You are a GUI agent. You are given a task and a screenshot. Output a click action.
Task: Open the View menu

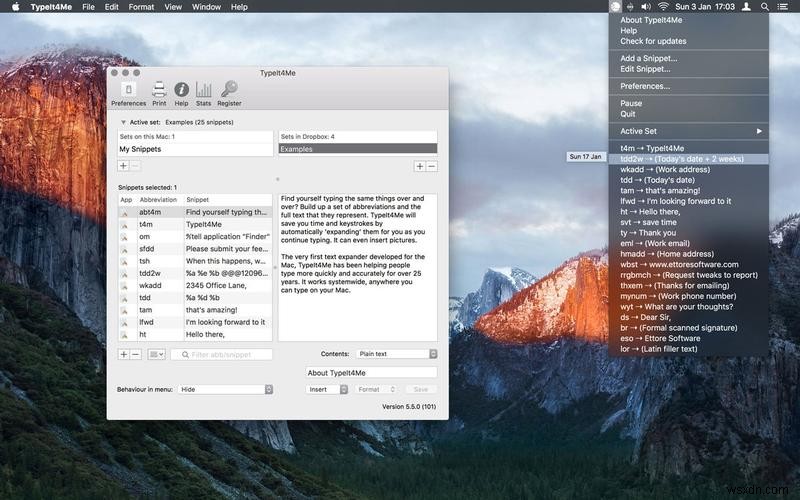click(x=173, y=7)
